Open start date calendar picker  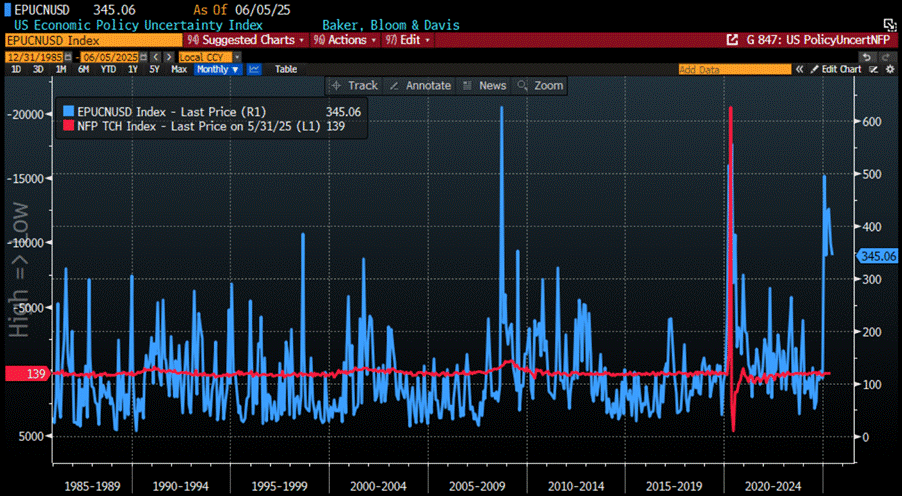coord(68,57)
